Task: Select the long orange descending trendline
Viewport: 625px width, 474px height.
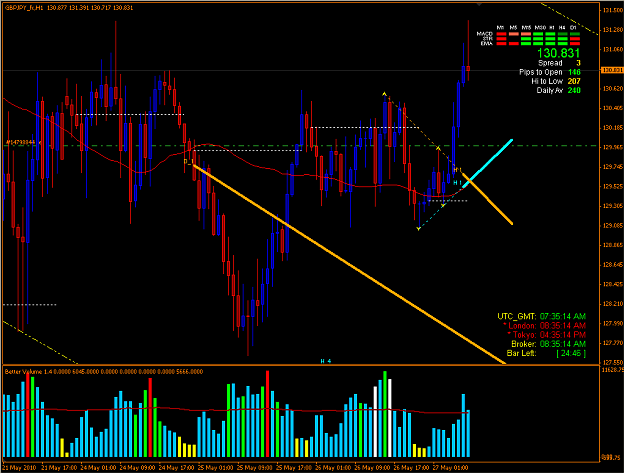Action: tap(349, 264)
